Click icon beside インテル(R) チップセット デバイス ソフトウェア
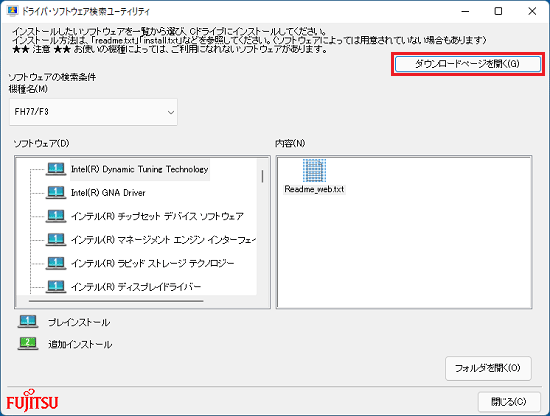 click(56, 216)
